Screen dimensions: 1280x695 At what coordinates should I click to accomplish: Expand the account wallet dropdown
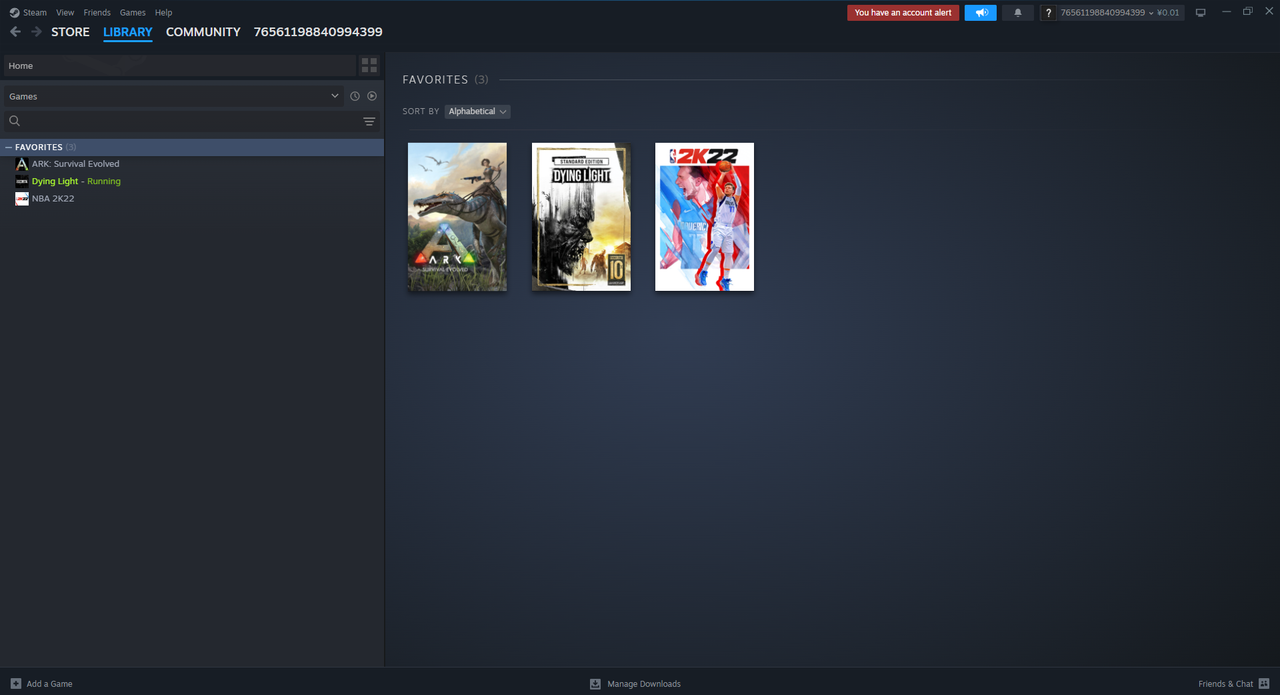(1120, 13)
